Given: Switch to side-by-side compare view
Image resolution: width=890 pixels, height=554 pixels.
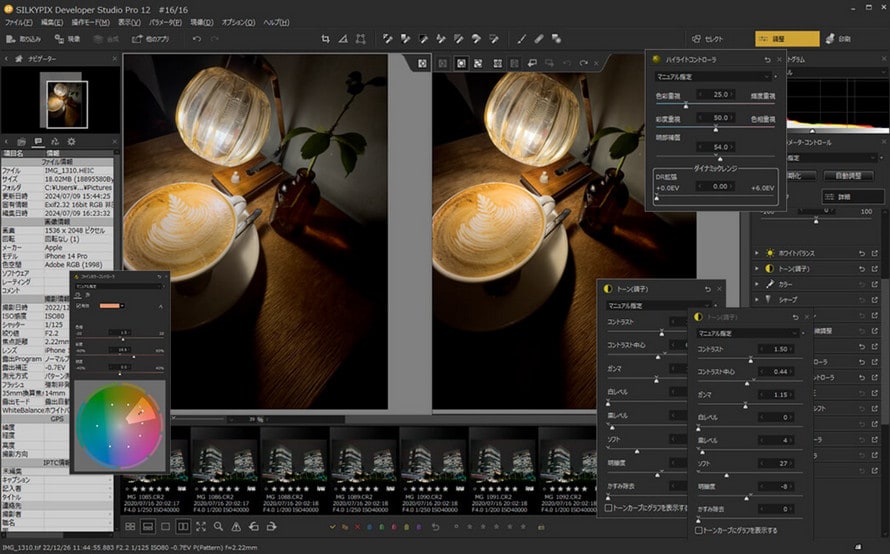Looking at the screenshot, I should (x=183, y=526).
